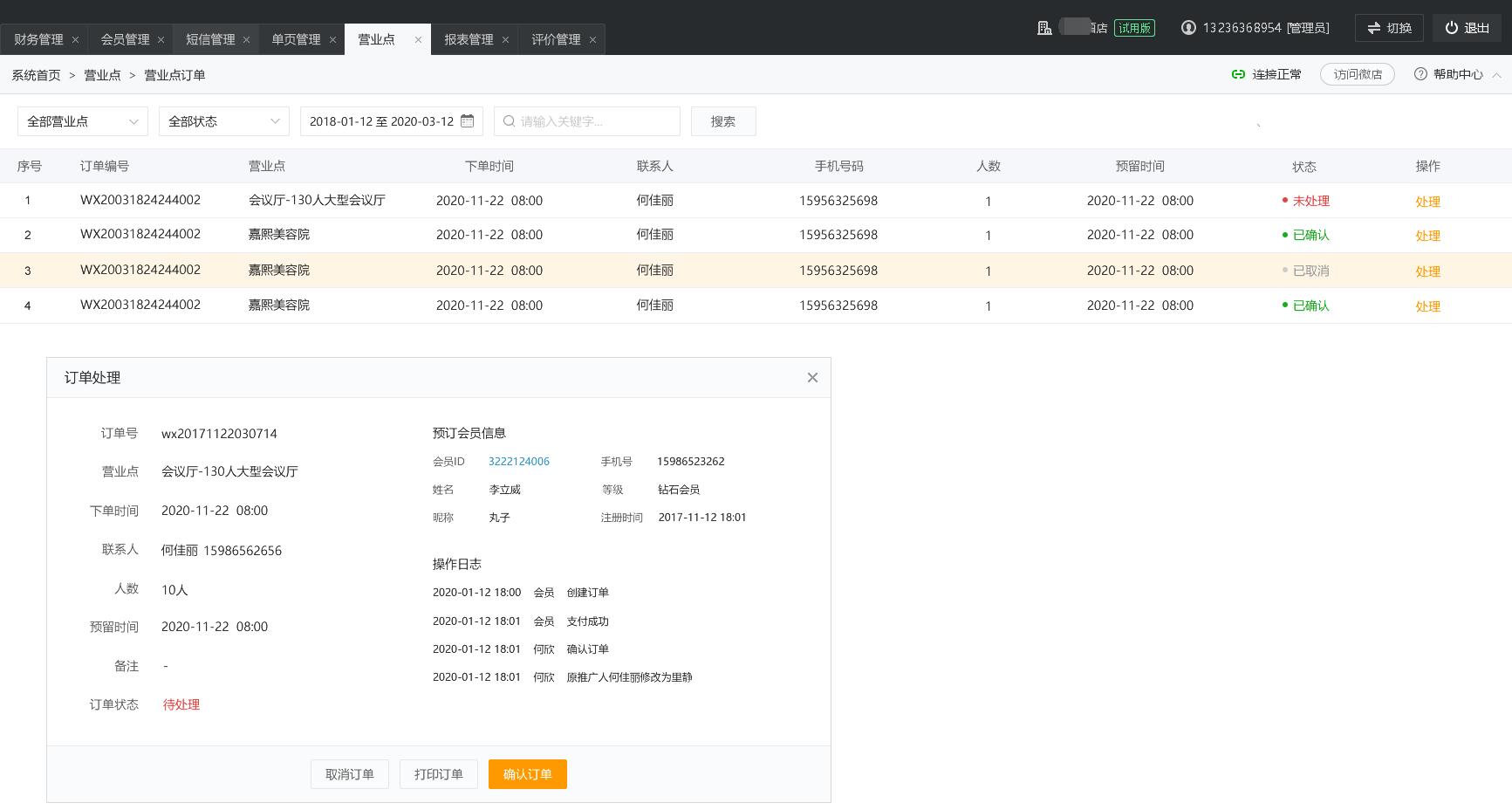Click the 取消订单 button
The height and width of the screenshot is (810, 1512).
[349, 774]
